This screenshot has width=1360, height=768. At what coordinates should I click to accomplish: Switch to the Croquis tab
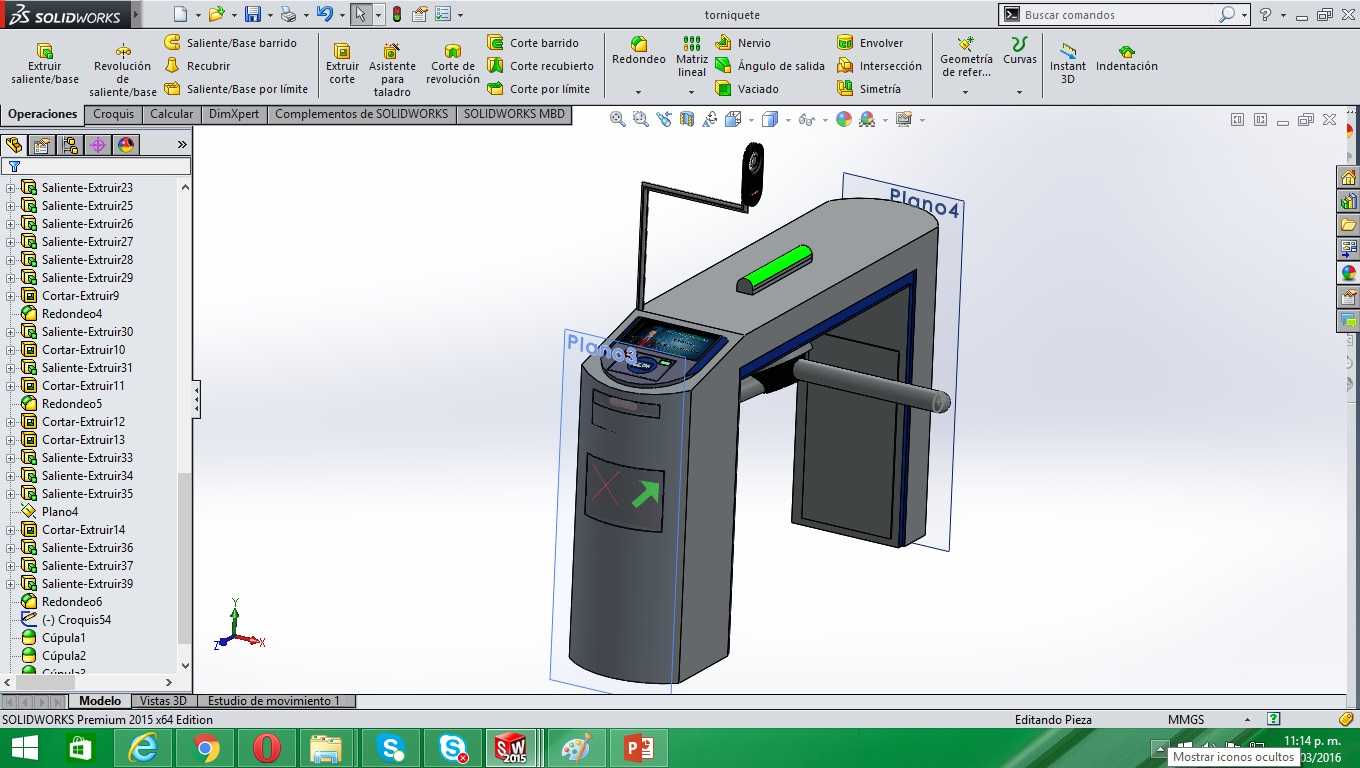click(113, 114)
